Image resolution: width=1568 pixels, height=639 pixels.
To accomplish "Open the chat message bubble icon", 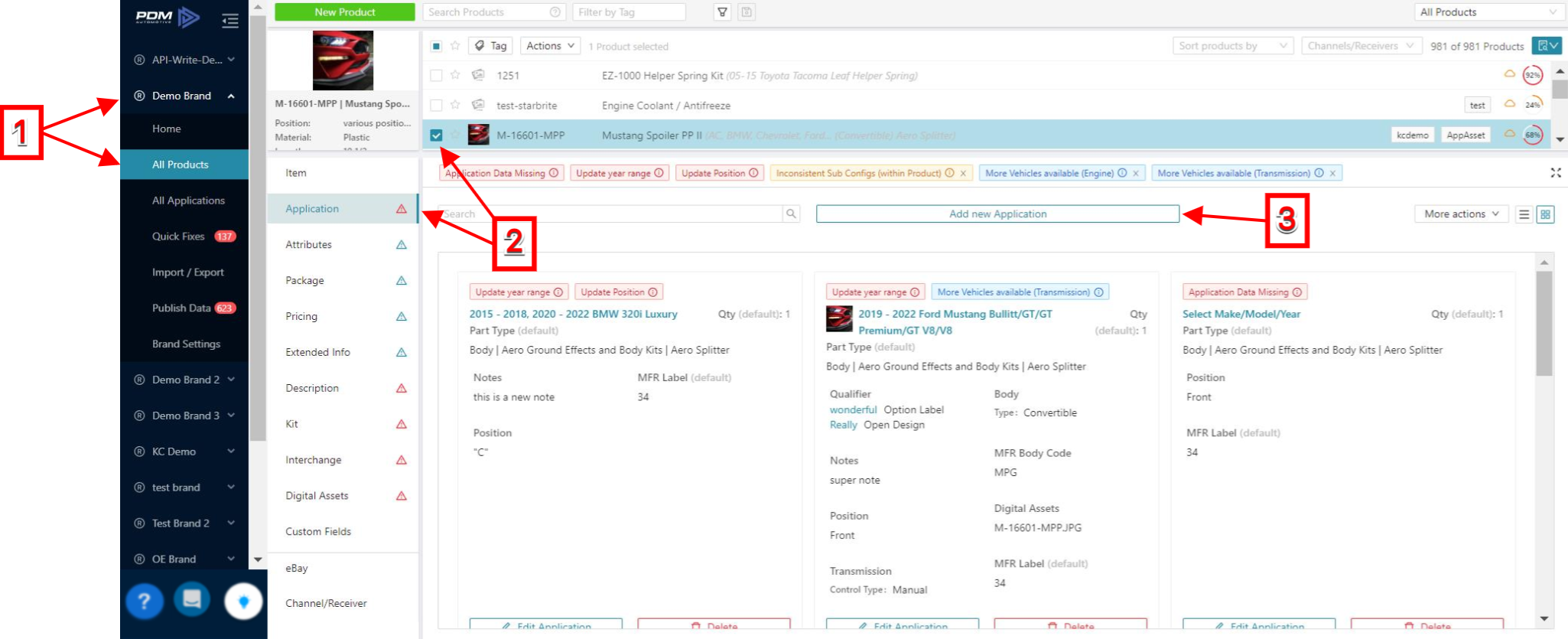I will pyautogui.click(x=192, y=599).
